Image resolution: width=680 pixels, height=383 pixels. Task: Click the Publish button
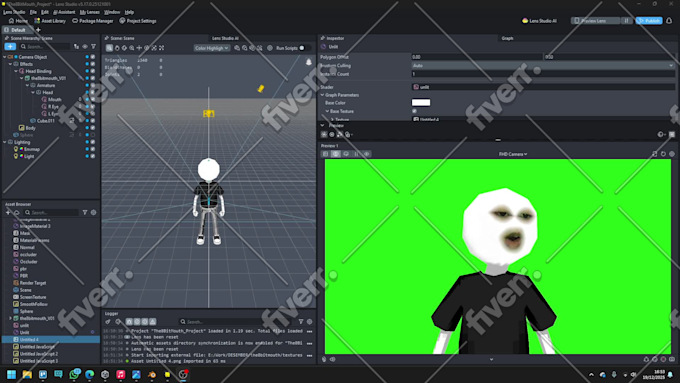pyautogui.click(x=649, y=20)
